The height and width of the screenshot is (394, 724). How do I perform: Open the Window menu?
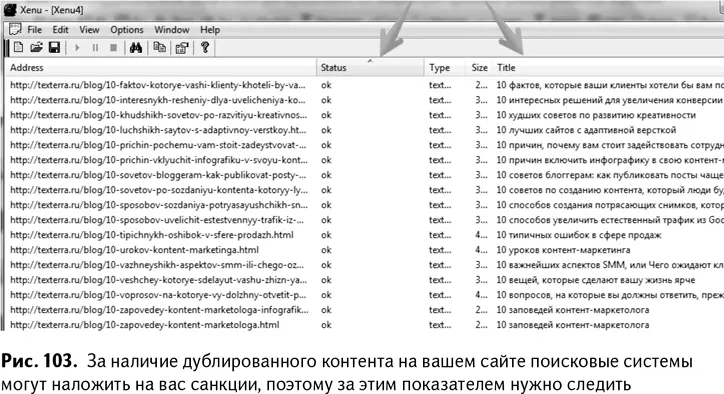pos(172,30)
